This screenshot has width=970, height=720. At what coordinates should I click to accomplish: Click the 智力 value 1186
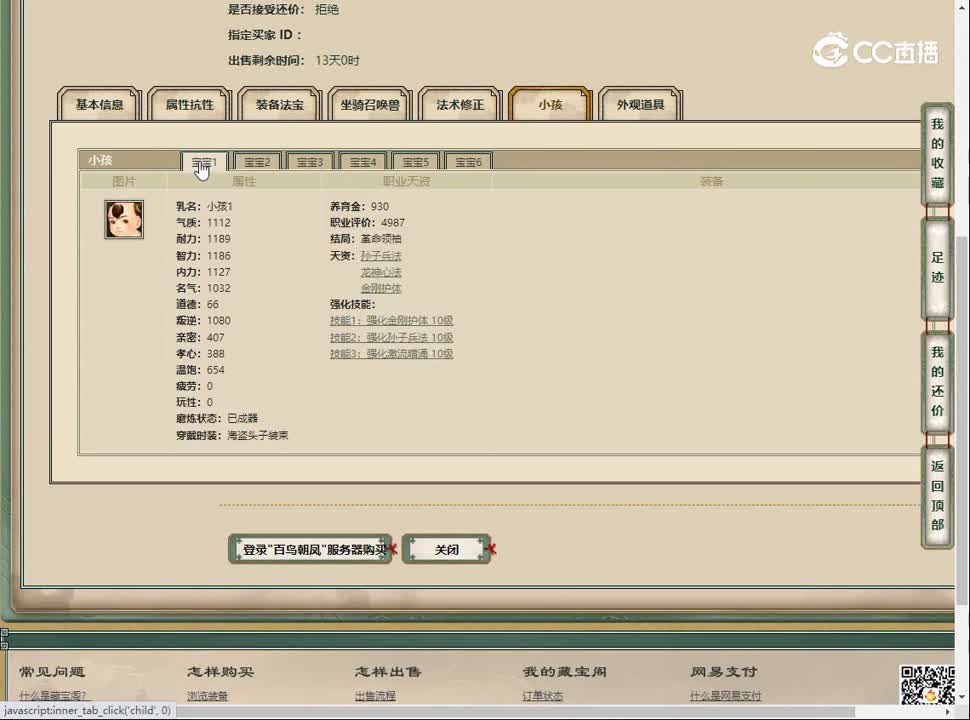pos(218,255)
